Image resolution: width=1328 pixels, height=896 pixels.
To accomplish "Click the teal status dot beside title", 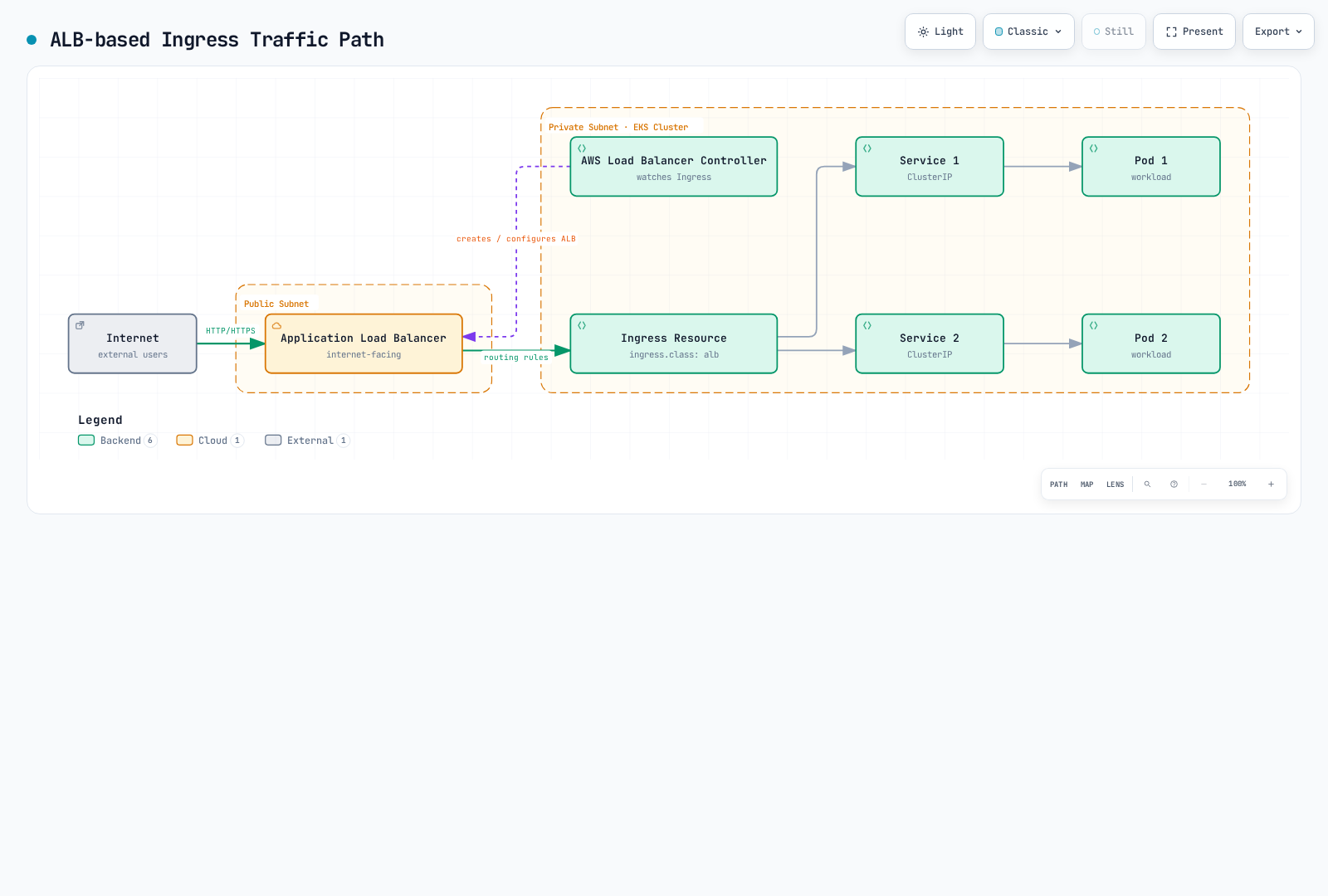I will [x=32, y=40].
